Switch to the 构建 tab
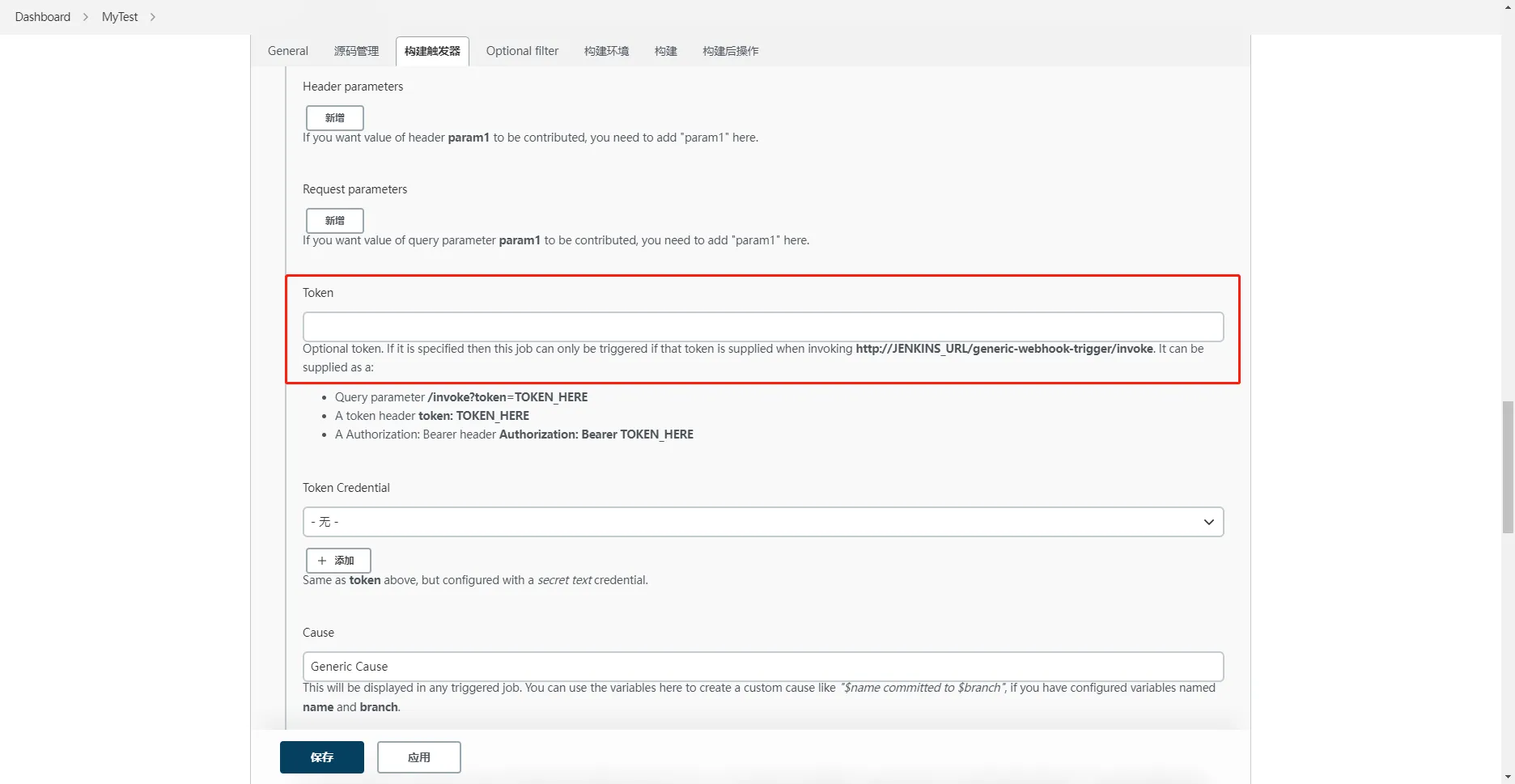 tap(665, 51)
